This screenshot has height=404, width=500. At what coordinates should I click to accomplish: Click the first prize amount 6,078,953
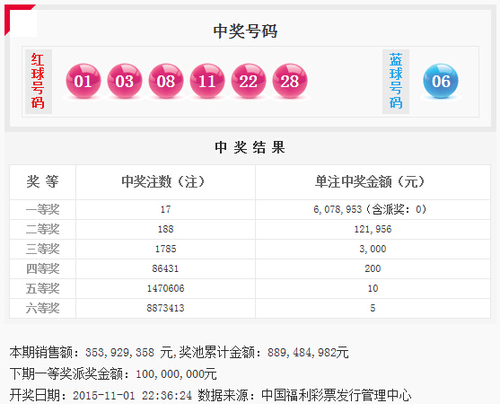[337, 209]
